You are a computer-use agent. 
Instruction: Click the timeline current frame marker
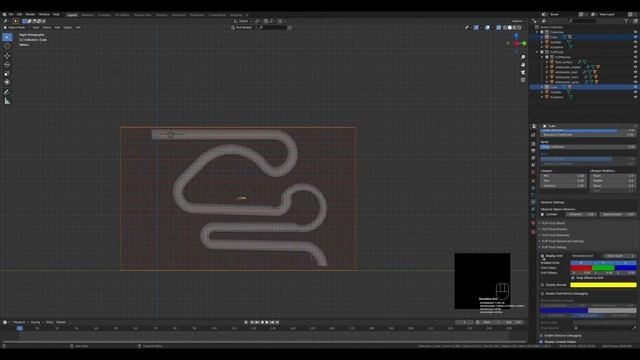[x=20, y=328]
